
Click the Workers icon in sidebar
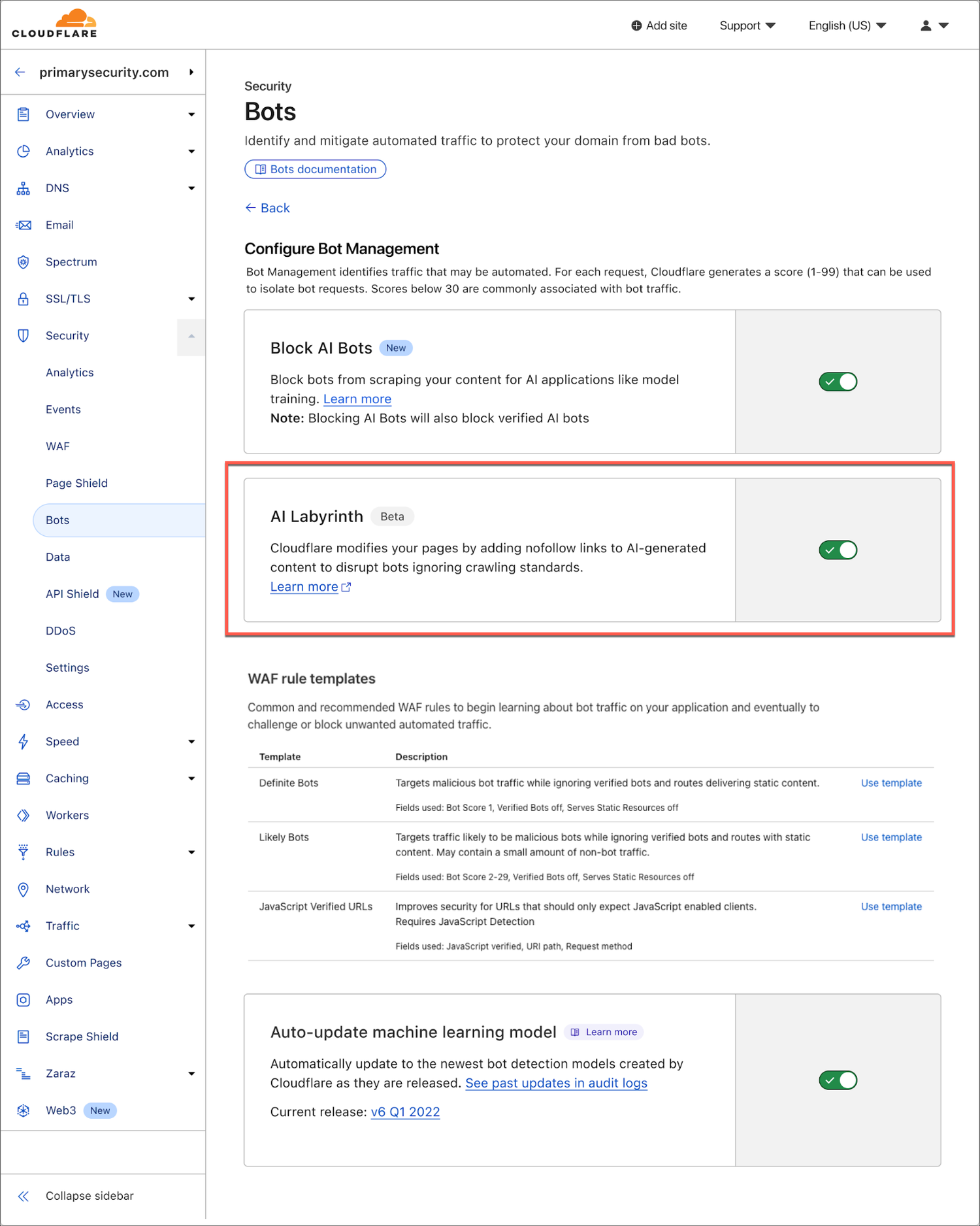pos(24,816)
